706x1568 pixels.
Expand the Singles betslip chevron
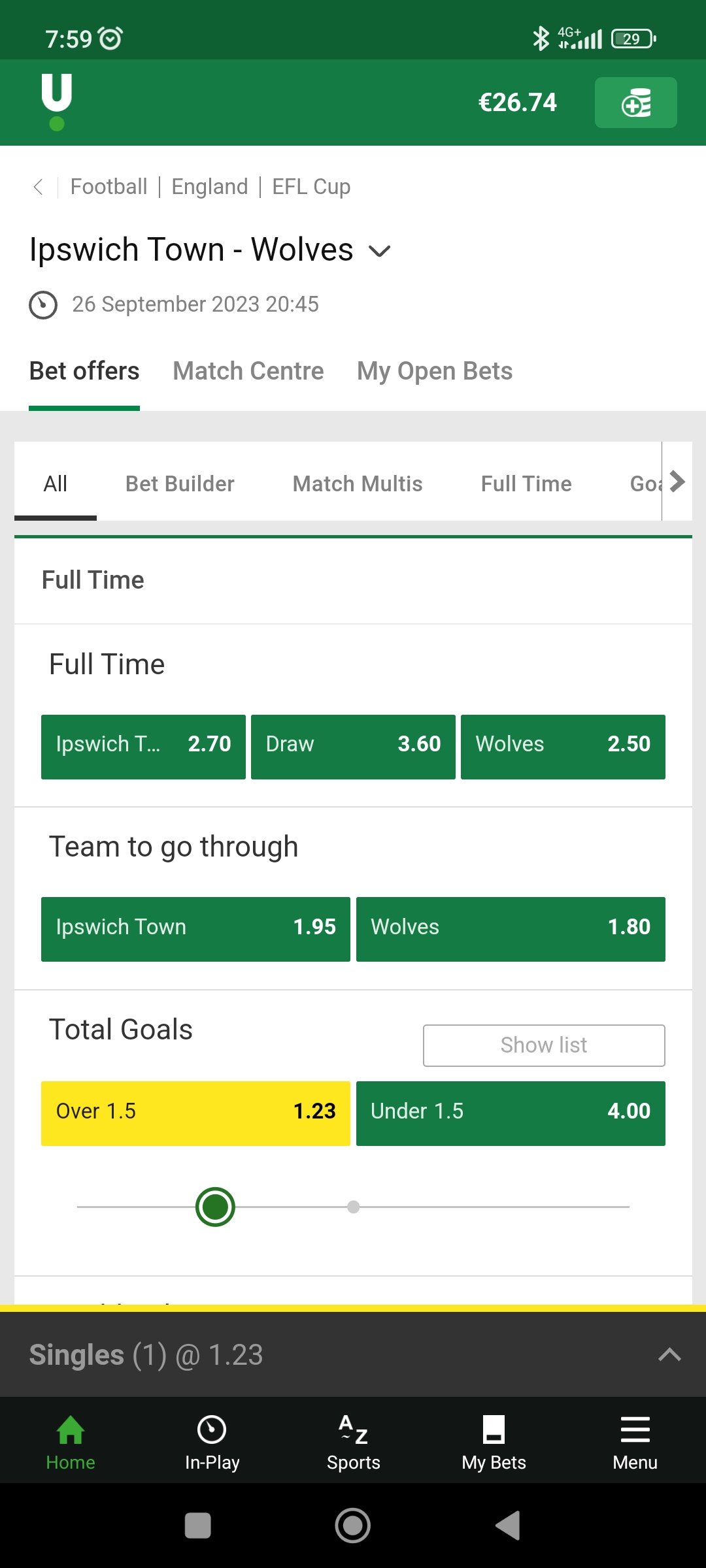pyautogui.click(x=669, y=1354)
